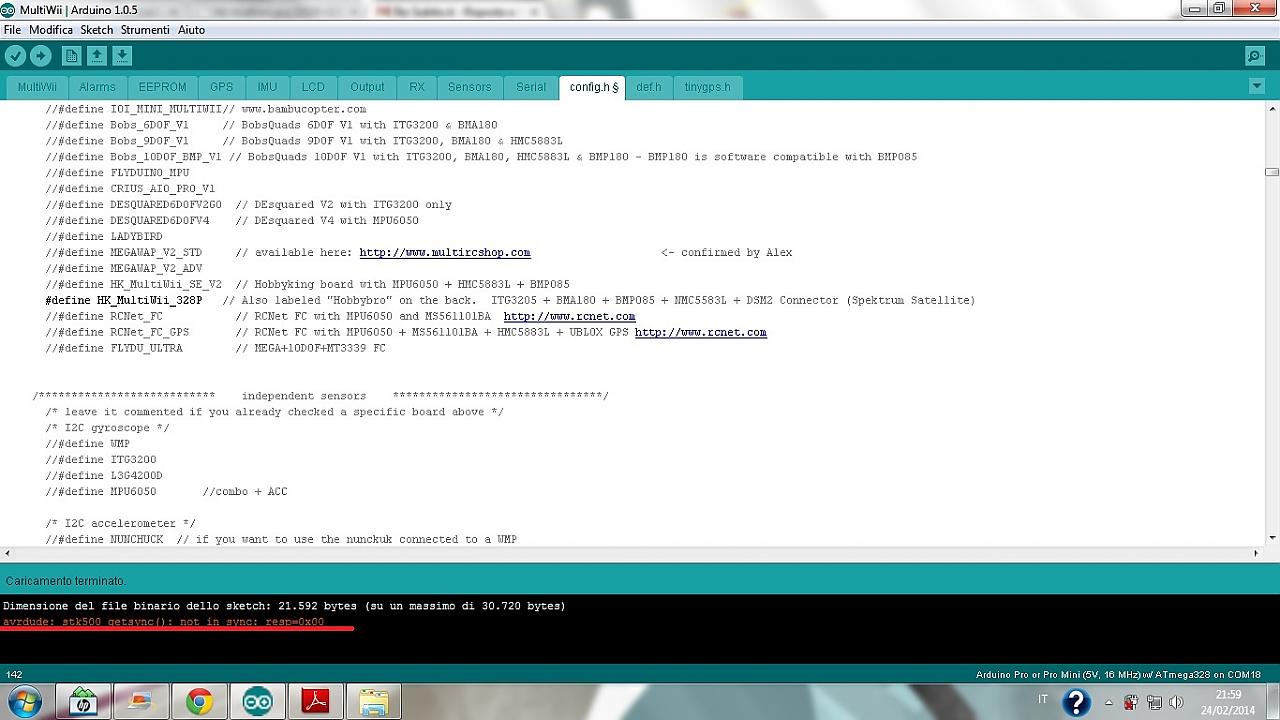Save the sketch with the Save icon
Image resolution: width=1280 pixels, height=720 pixels.
pyautogui.click(x=121, y=56)
